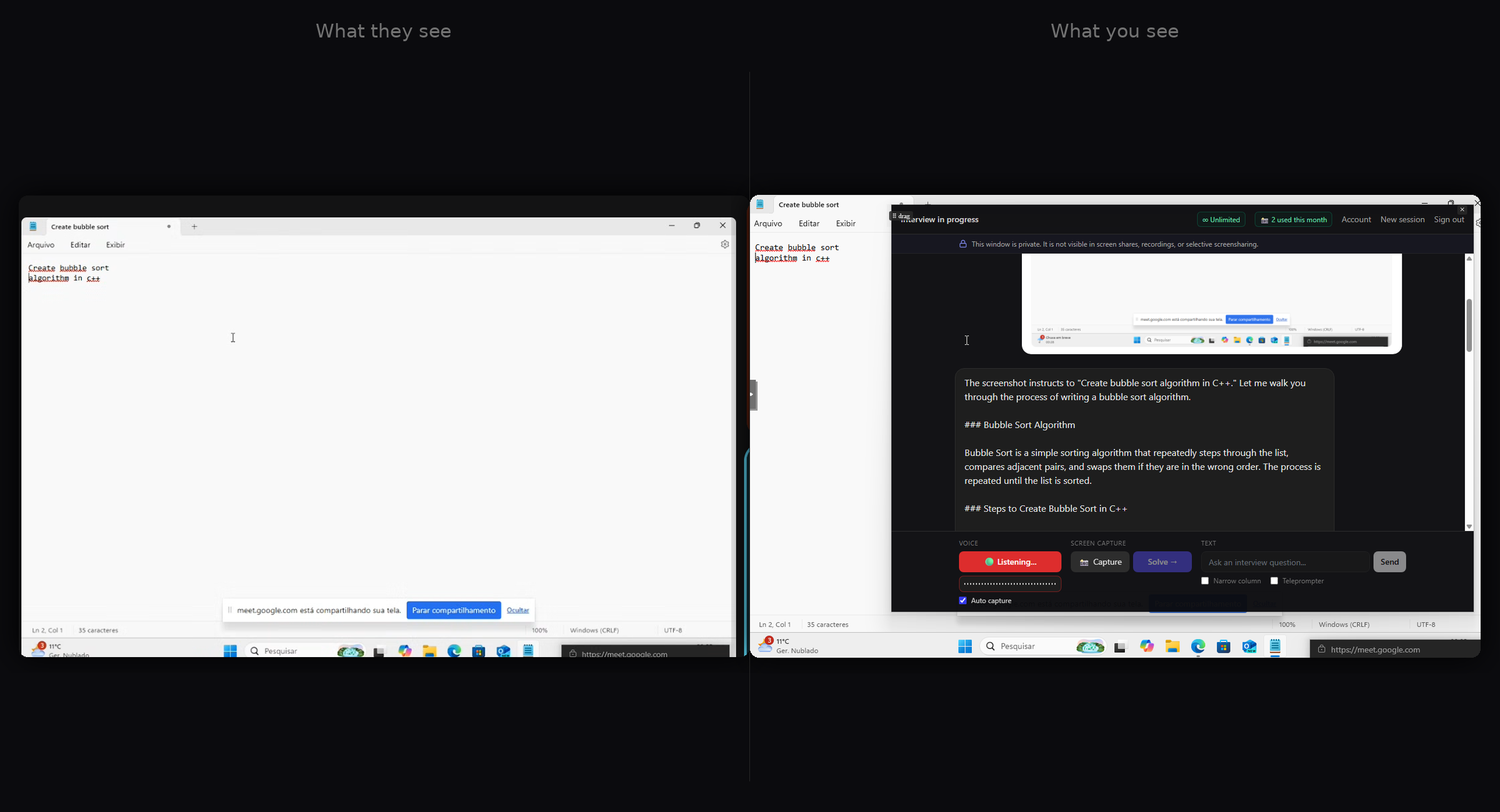Click 'Windows (CRLF)' in right Notepad status bar

(x=1344, y=625)
